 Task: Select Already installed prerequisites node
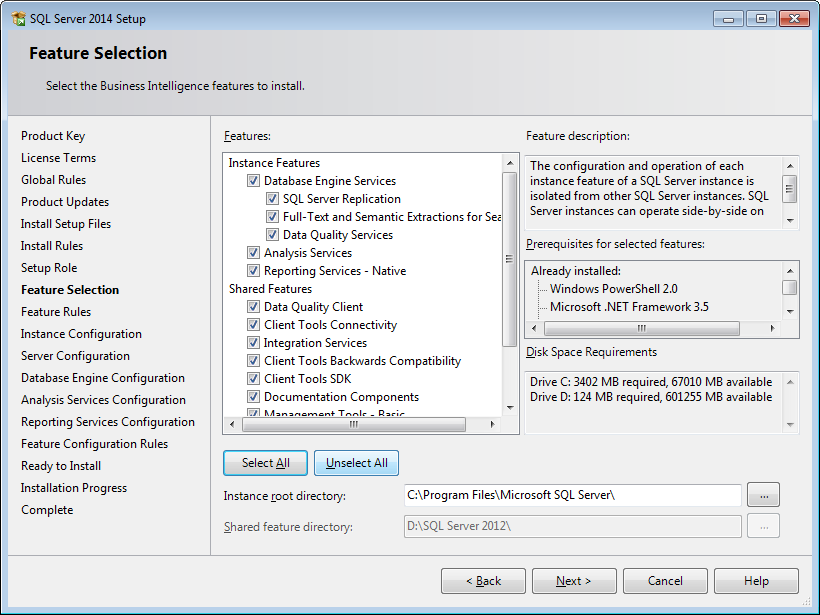576,271
